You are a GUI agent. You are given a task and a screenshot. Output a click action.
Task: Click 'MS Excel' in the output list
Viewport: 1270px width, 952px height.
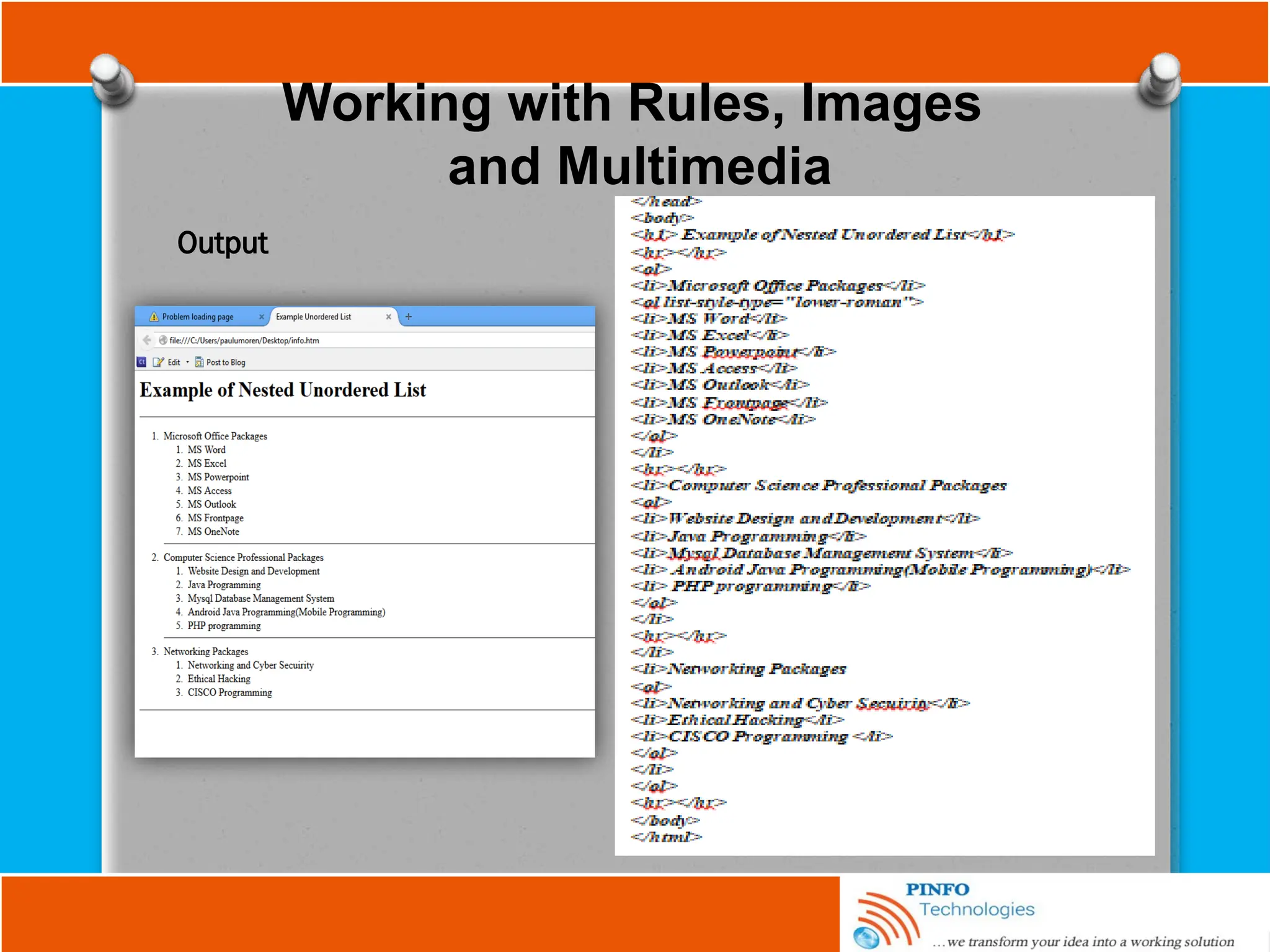click(207, 464)
